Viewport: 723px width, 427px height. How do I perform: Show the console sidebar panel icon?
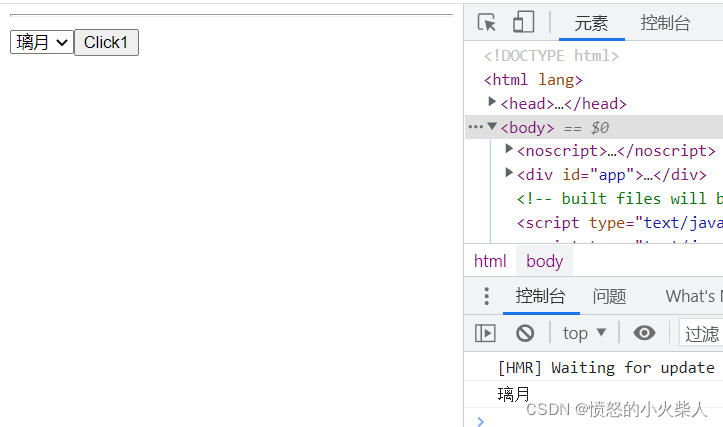click(485, 333)
